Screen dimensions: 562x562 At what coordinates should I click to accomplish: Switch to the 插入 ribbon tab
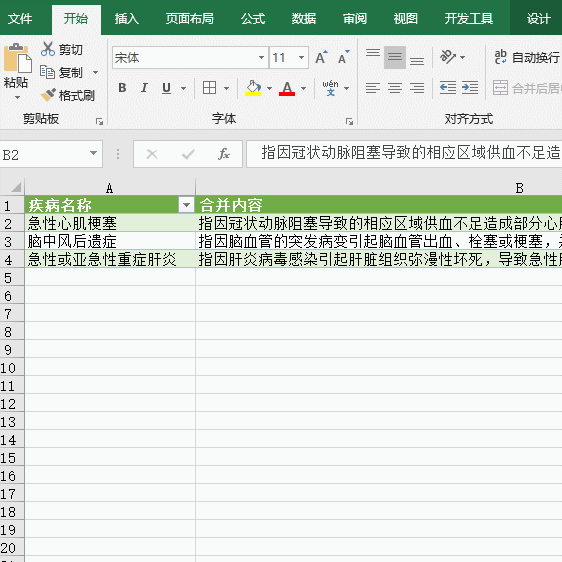coord(127,19)
